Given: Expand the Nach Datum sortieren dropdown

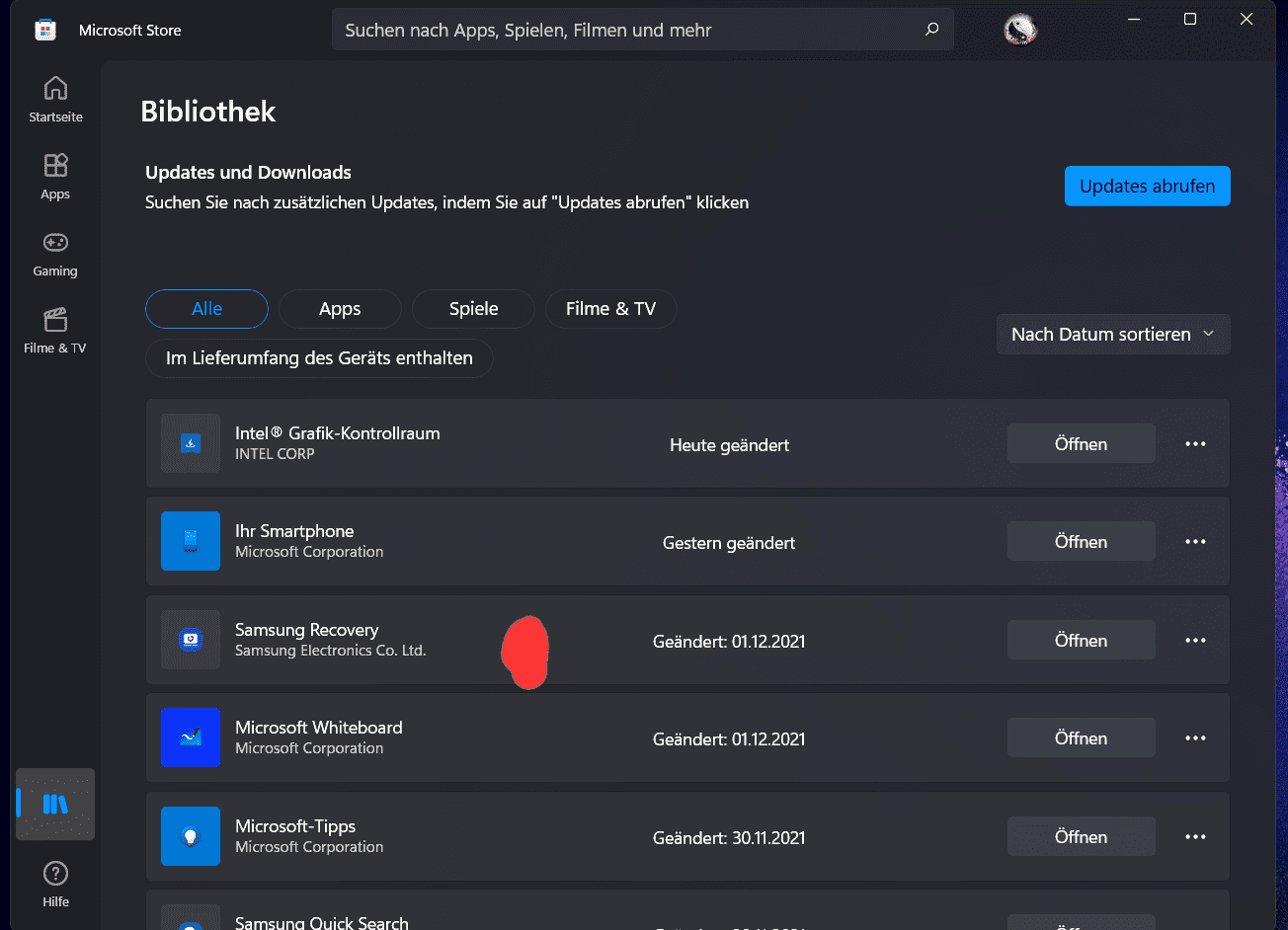Looking at the screenshot, I should [x=1113, y=335].
